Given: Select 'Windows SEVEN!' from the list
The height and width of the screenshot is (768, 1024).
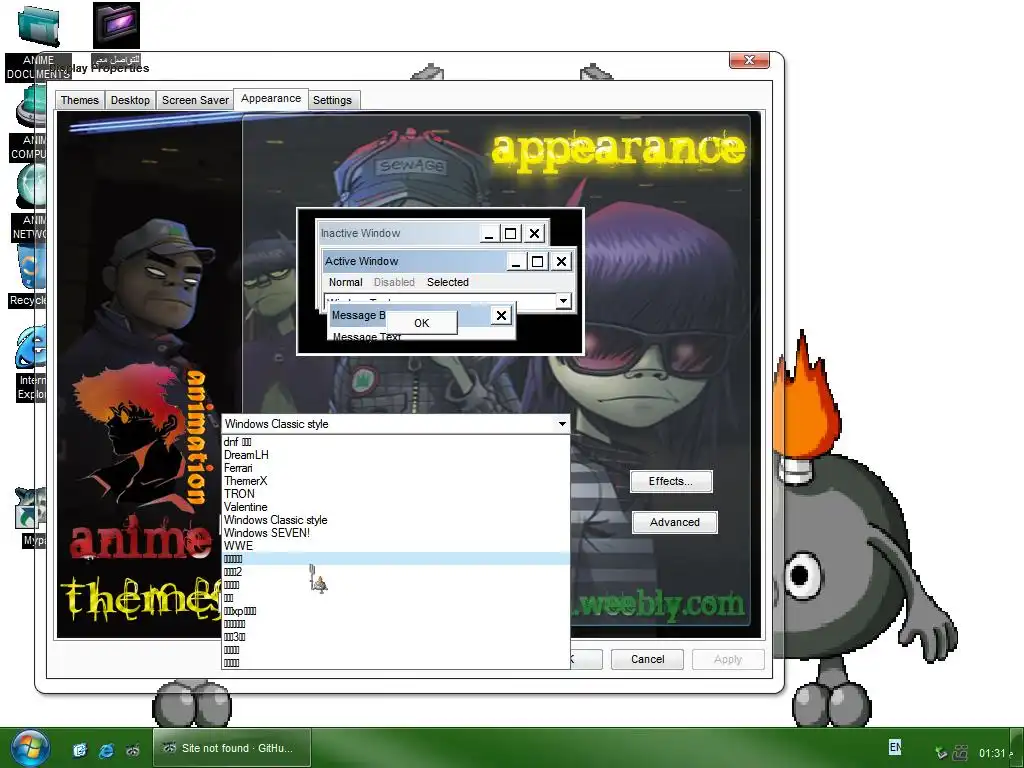Looking at the screenshot, I should pos(396,533).
